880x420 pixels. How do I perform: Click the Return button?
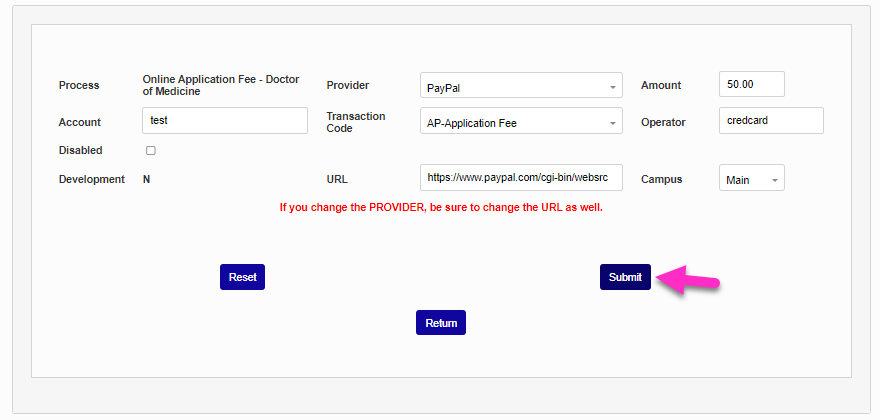(x=441, y=323)
